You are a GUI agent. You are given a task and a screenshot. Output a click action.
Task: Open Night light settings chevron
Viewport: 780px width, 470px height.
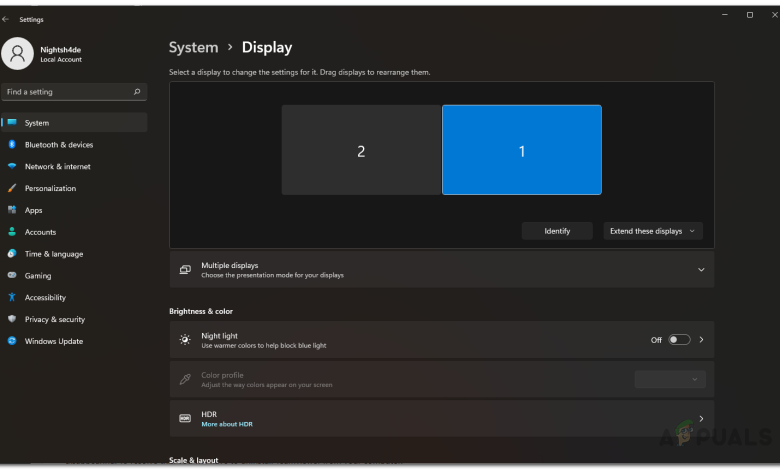coord(701,340)
